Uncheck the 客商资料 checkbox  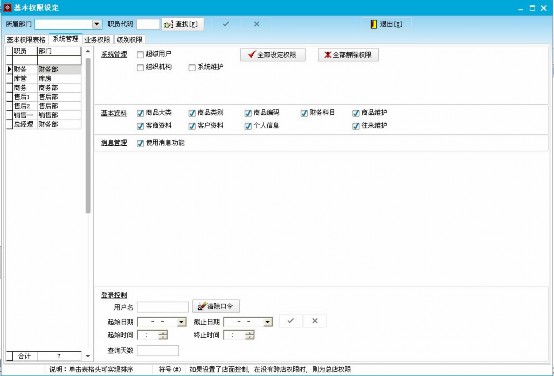point(140,126)
